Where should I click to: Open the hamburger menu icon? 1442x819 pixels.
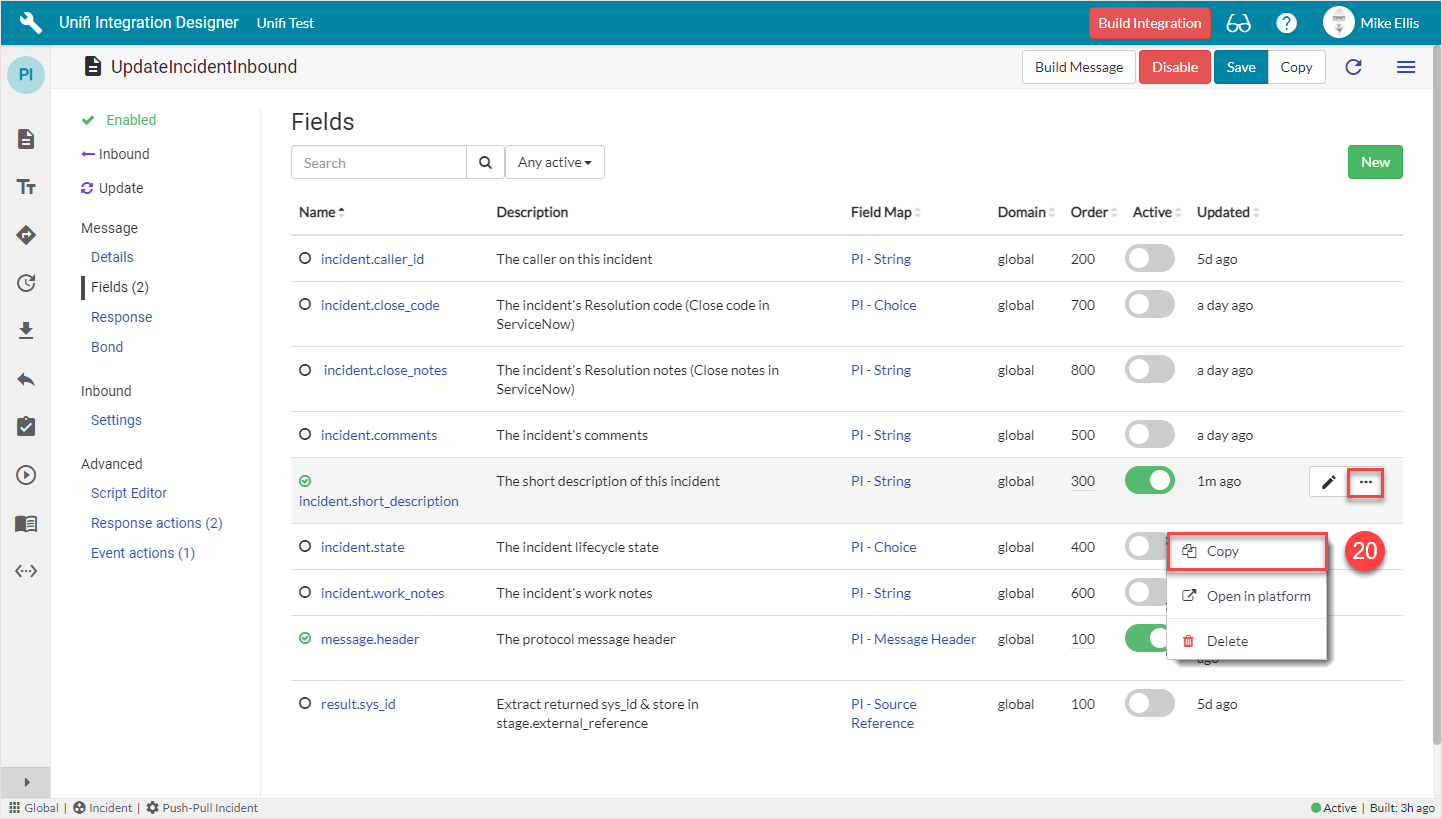(x=1405, y=67)
